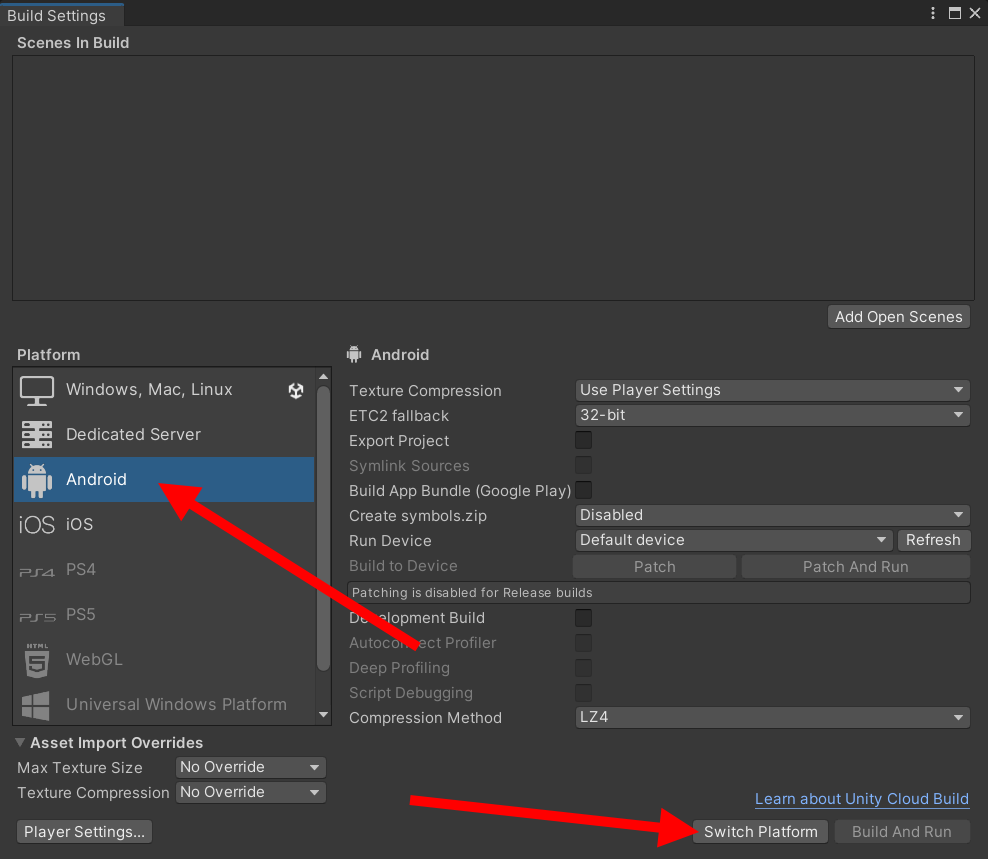Select the WebGL platform
The image size is (988, 859).
coord(164,660)
